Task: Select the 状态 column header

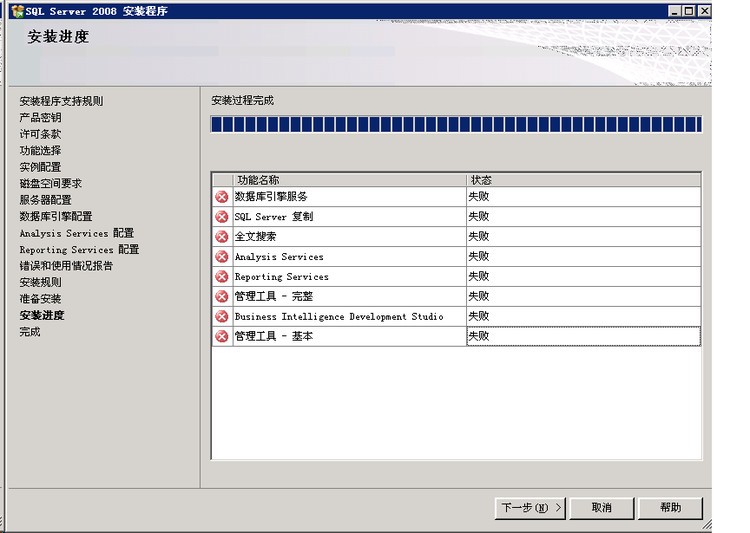Action: pyautogui.click(x=584, y=180)
